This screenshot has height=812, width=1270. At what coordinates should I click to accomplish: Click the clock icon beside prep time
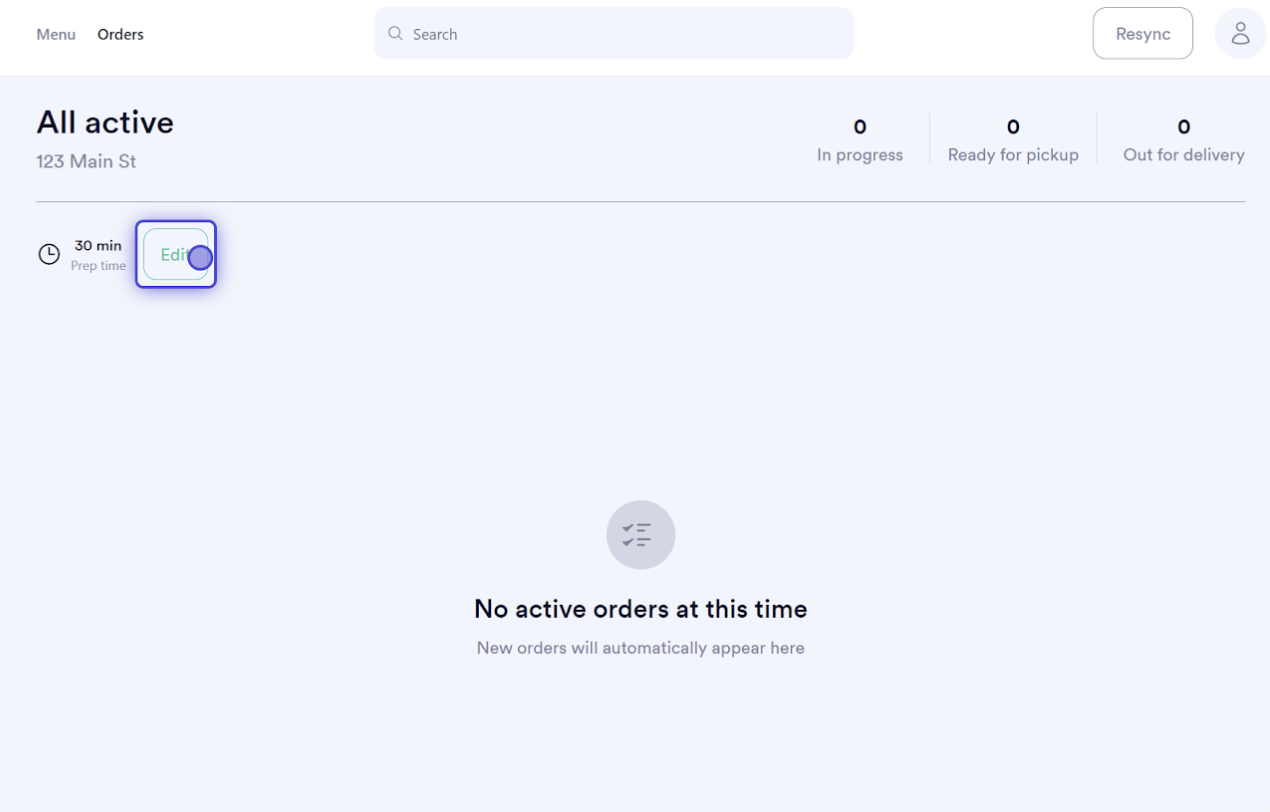49,254
